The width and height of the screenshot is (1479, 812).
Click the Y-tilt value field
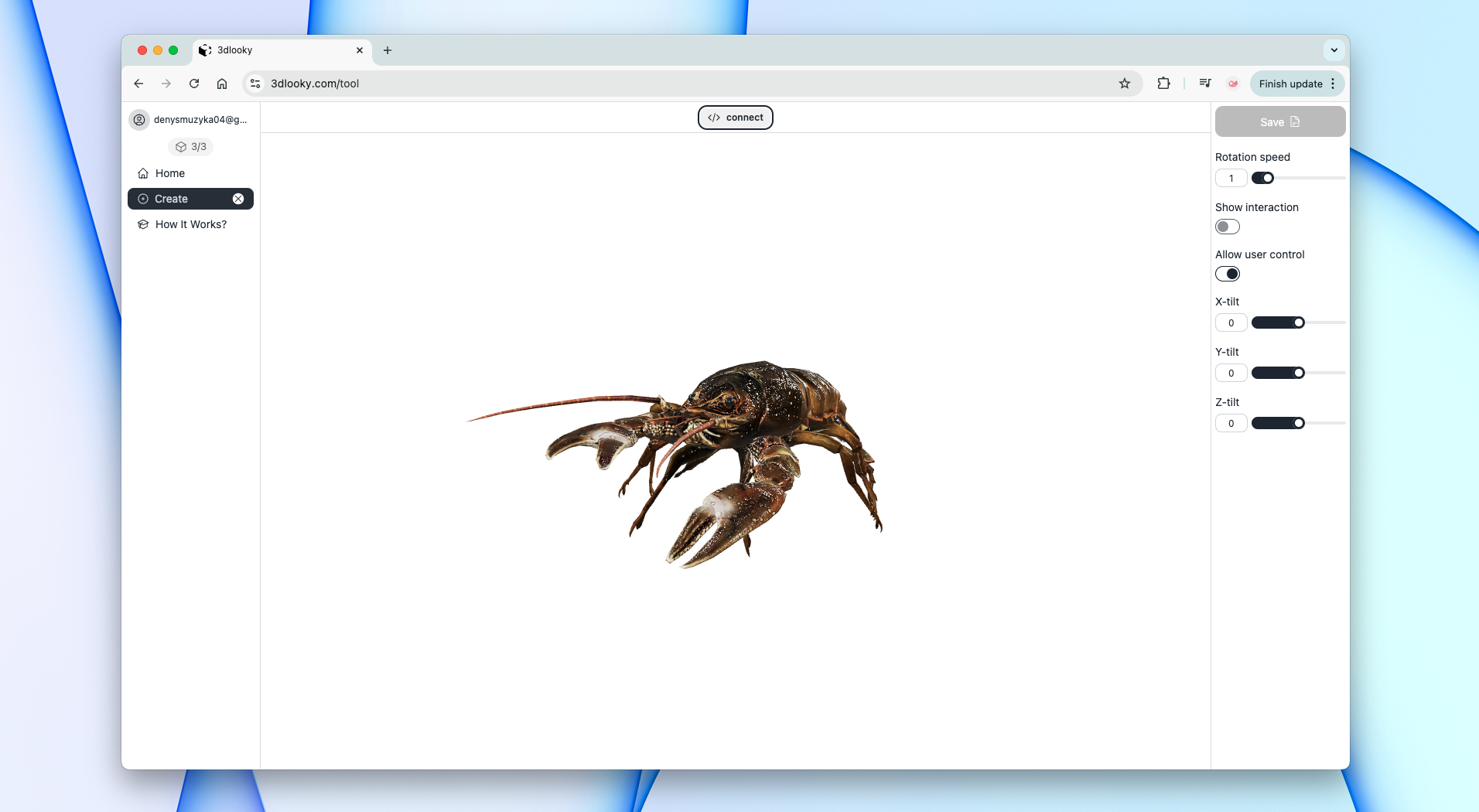[x=1231, y=374]
